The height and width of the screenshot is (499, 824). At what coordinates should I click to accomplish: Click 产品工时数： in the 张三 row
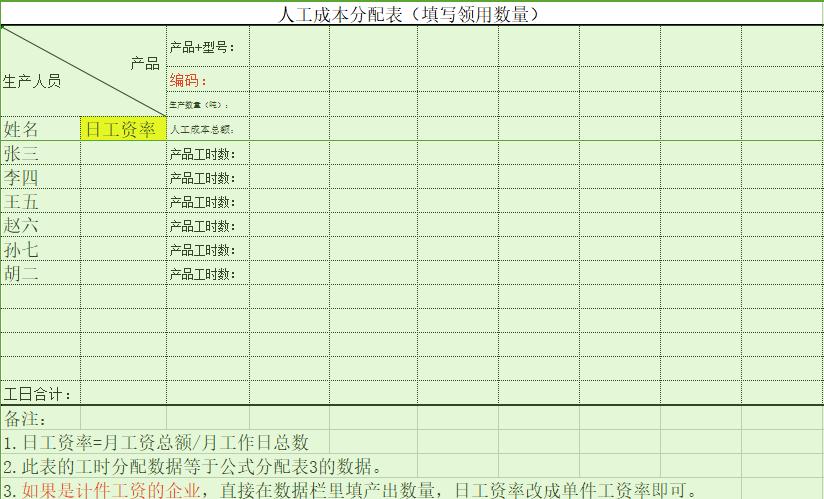click(x=208, y=153)
